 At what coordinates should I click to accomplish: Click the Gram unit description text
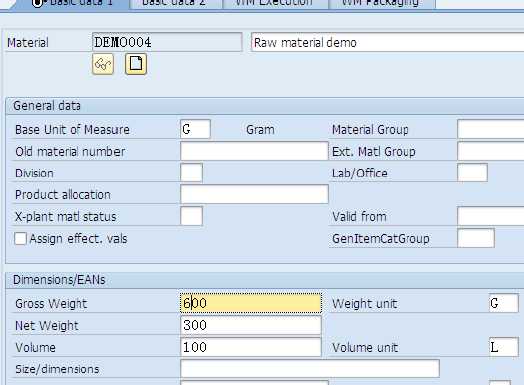[x=260, y=130]
